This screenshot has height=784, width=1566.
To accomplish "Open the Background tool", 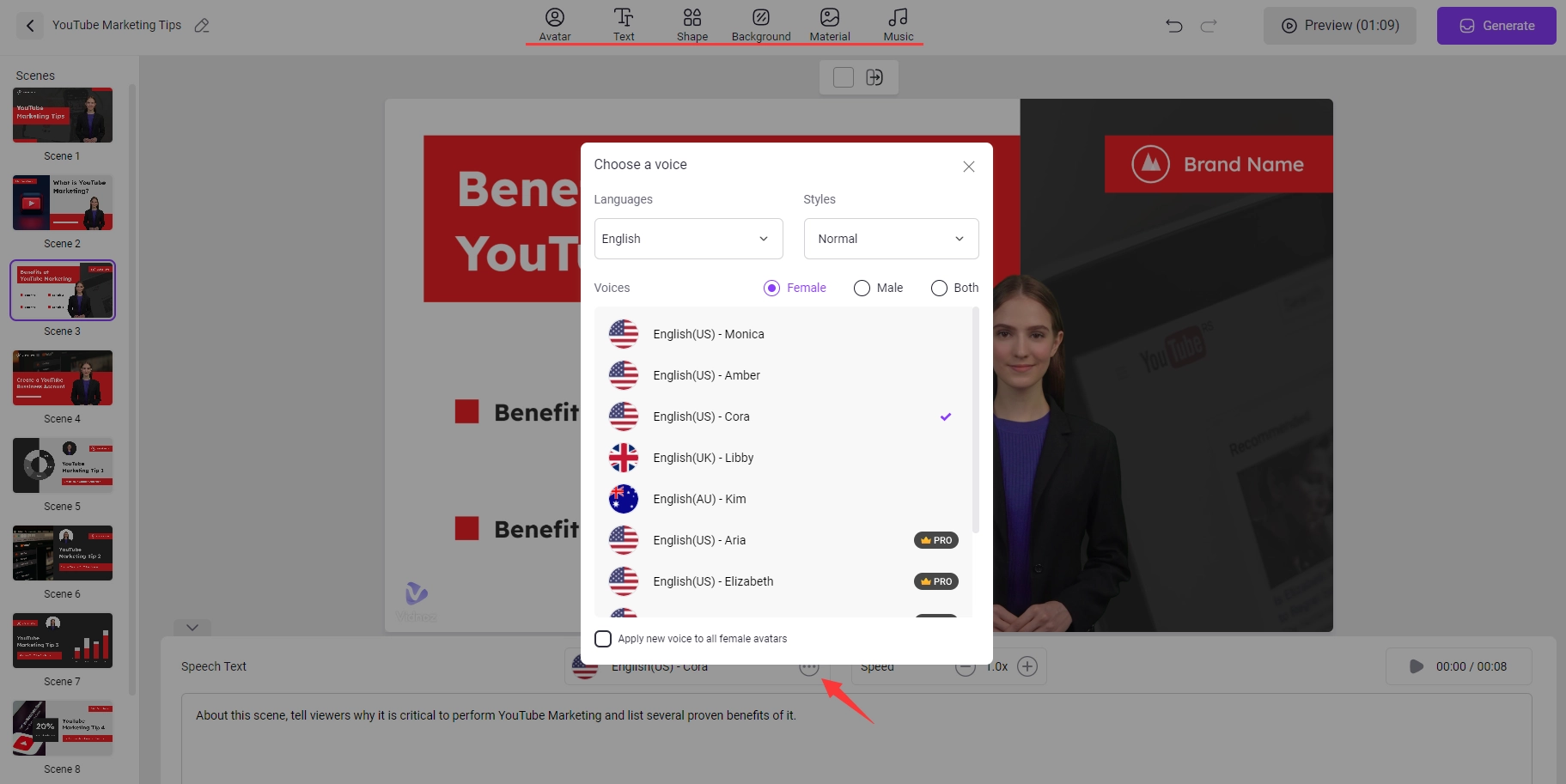I will click(x=760, y=24).
